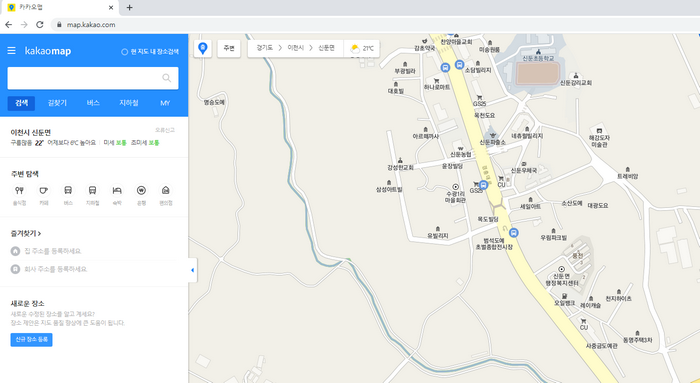Explore nearby 편의점 convenience store icon
This screenshot has width=700, height=383.
[x=166, y=191]
